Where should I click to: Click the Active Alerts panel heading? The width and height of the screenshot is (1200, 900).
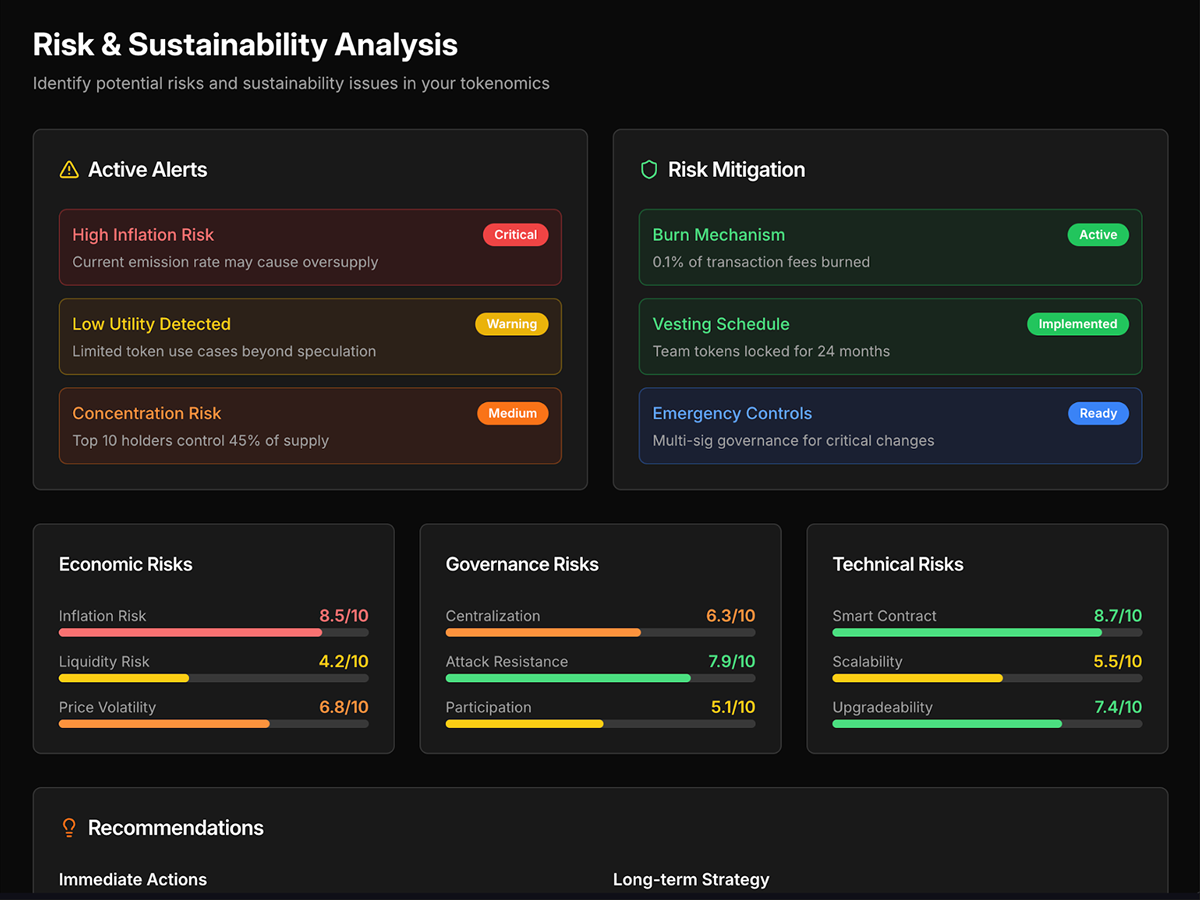(148, 170)
